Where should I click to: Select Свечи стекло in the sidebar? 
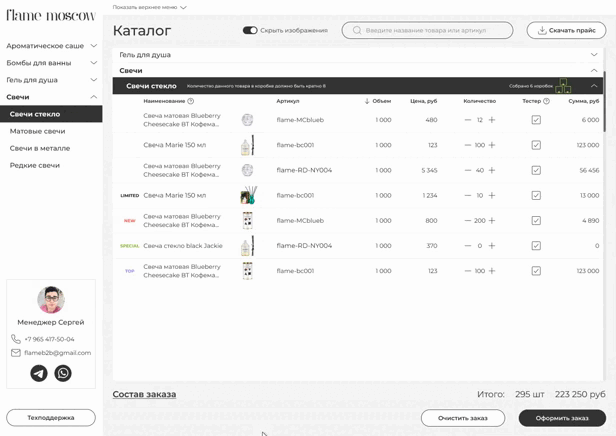tap(51, 114)
